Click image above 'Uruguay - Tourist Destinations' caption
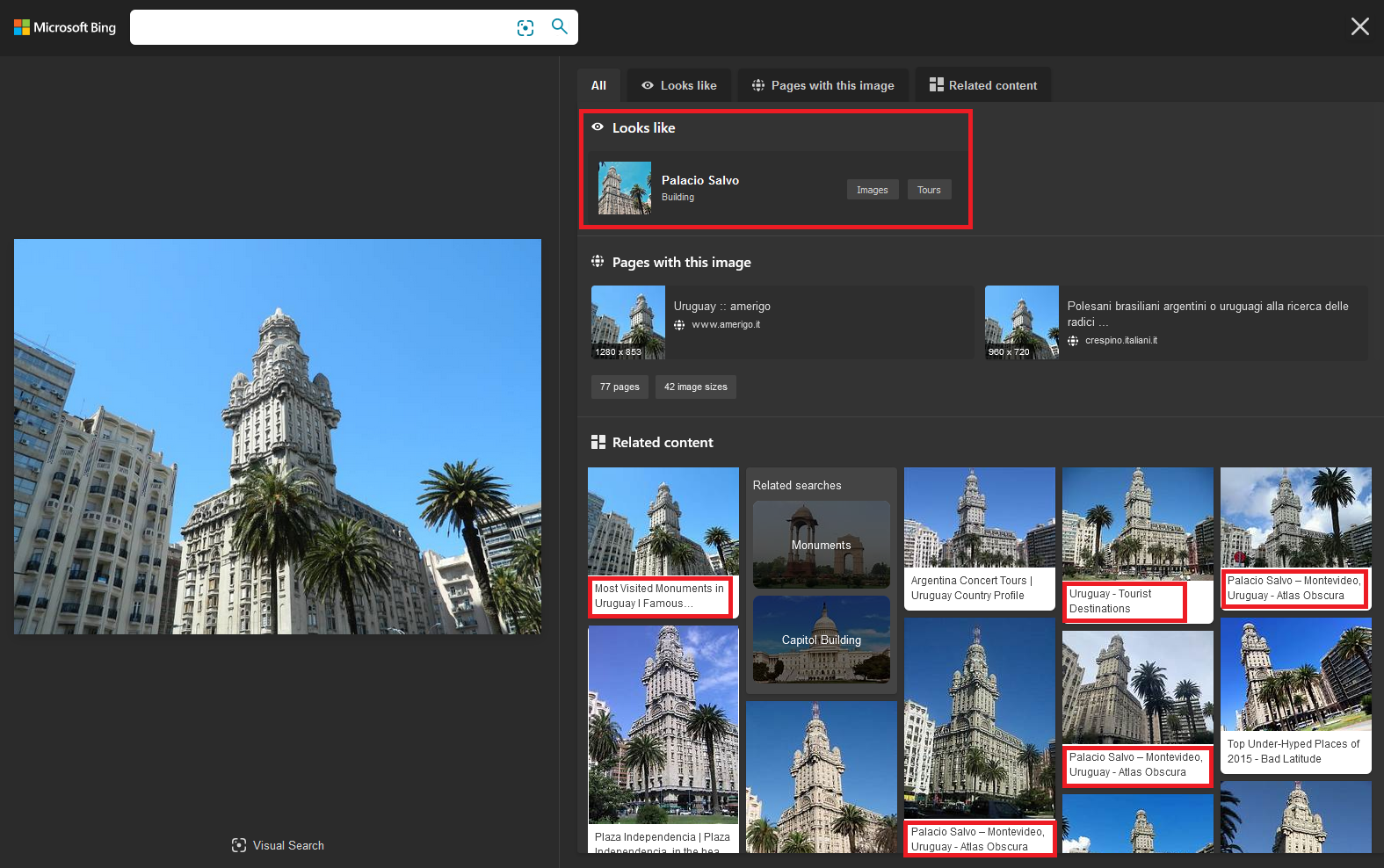The width and height of the screenshot is (1384, 868). click(x=1138, y=524)
